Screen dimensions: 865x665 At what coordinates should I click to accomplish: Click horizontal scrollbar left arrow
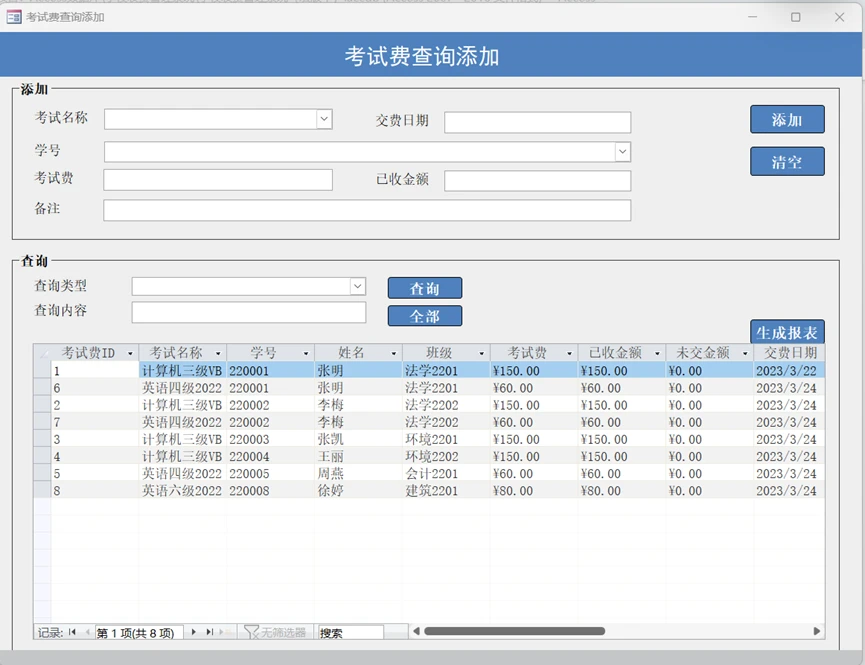click(417, 631)
